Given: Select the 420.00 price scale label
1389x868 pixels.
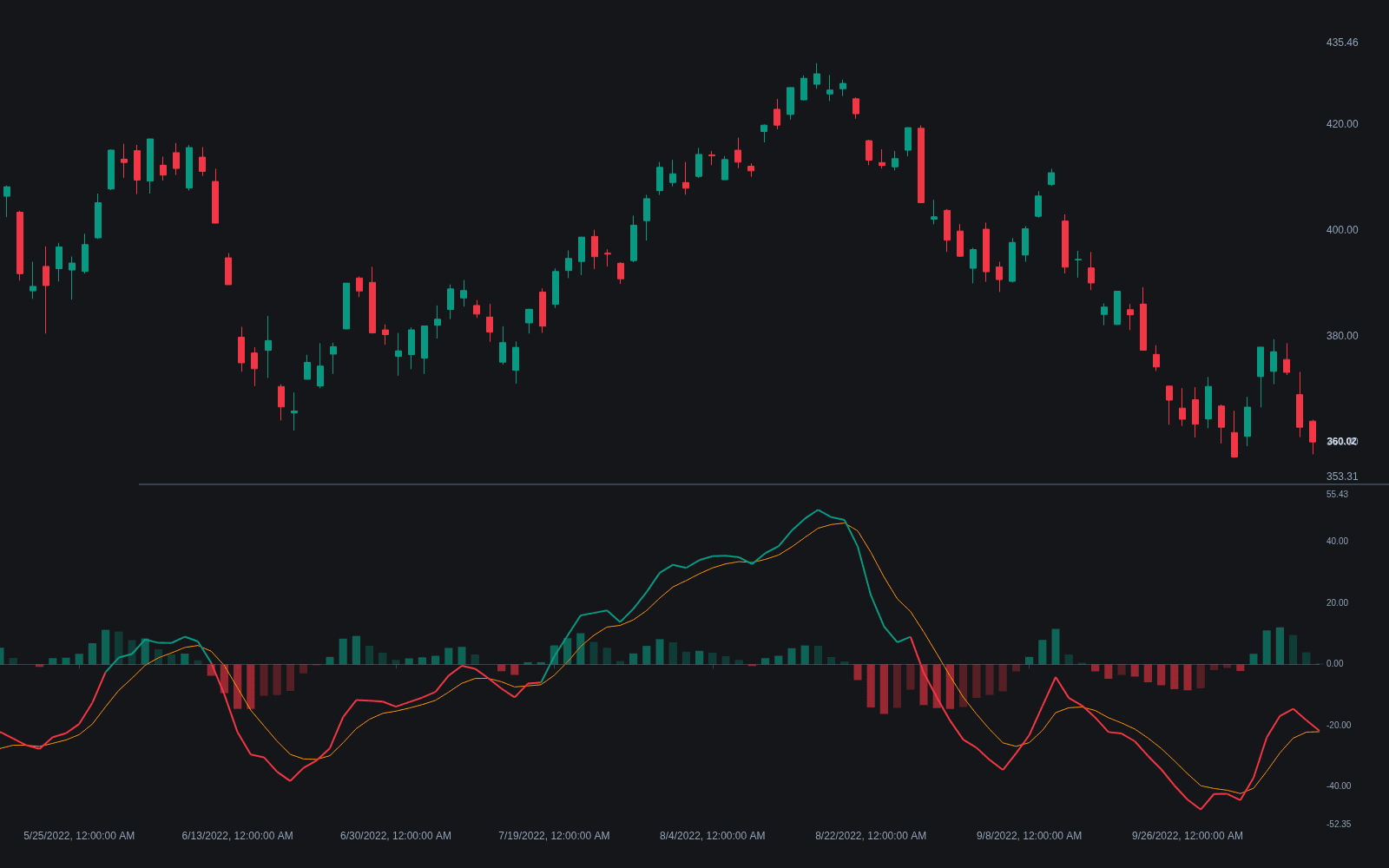Looking at the screenshot, I should [1342, 124].
